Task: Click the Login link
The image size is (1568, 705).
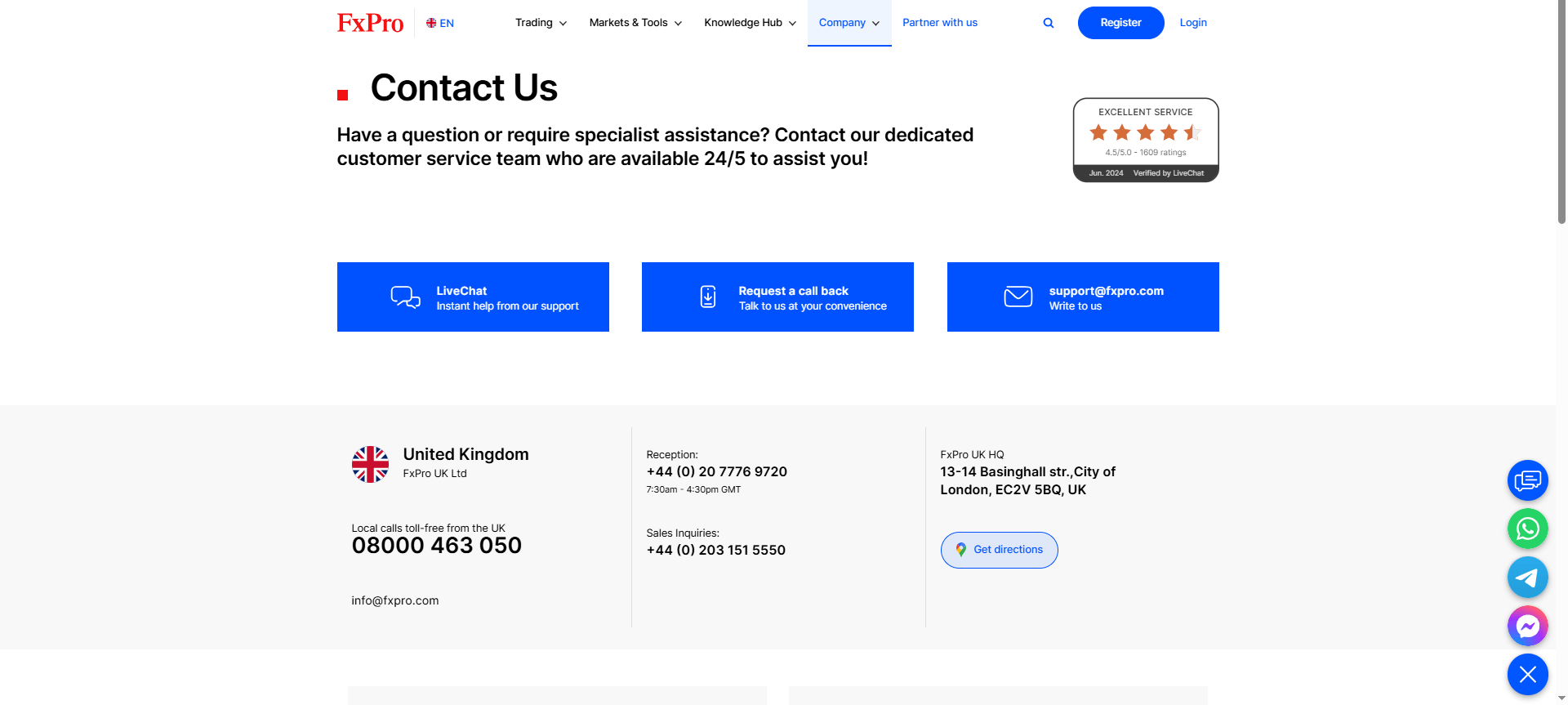Action: coord(1193,23)
